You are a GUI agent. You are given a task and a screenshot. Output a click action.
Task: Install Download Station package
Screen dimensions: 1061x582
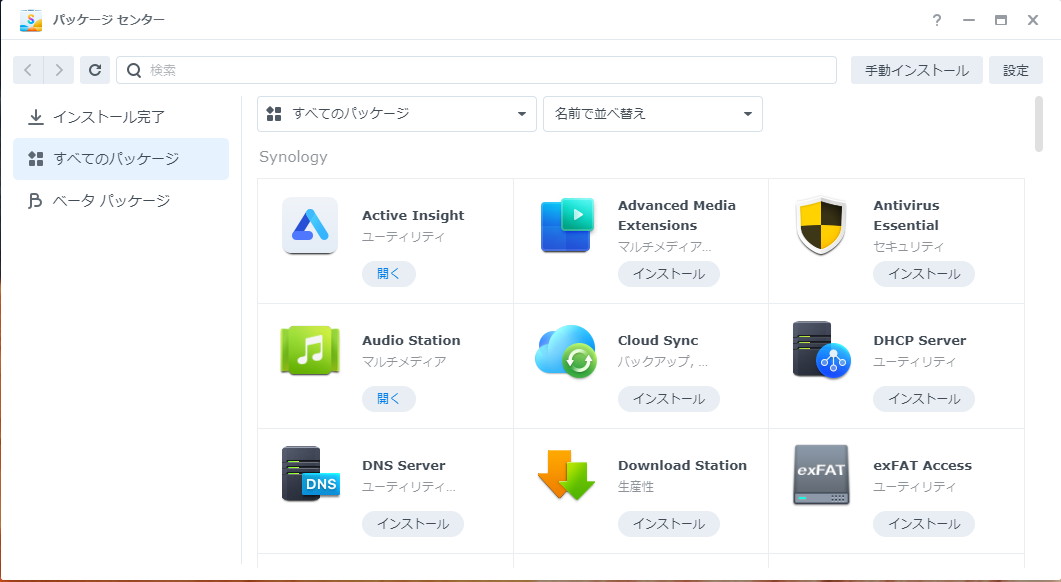click(x=669, y=524)
